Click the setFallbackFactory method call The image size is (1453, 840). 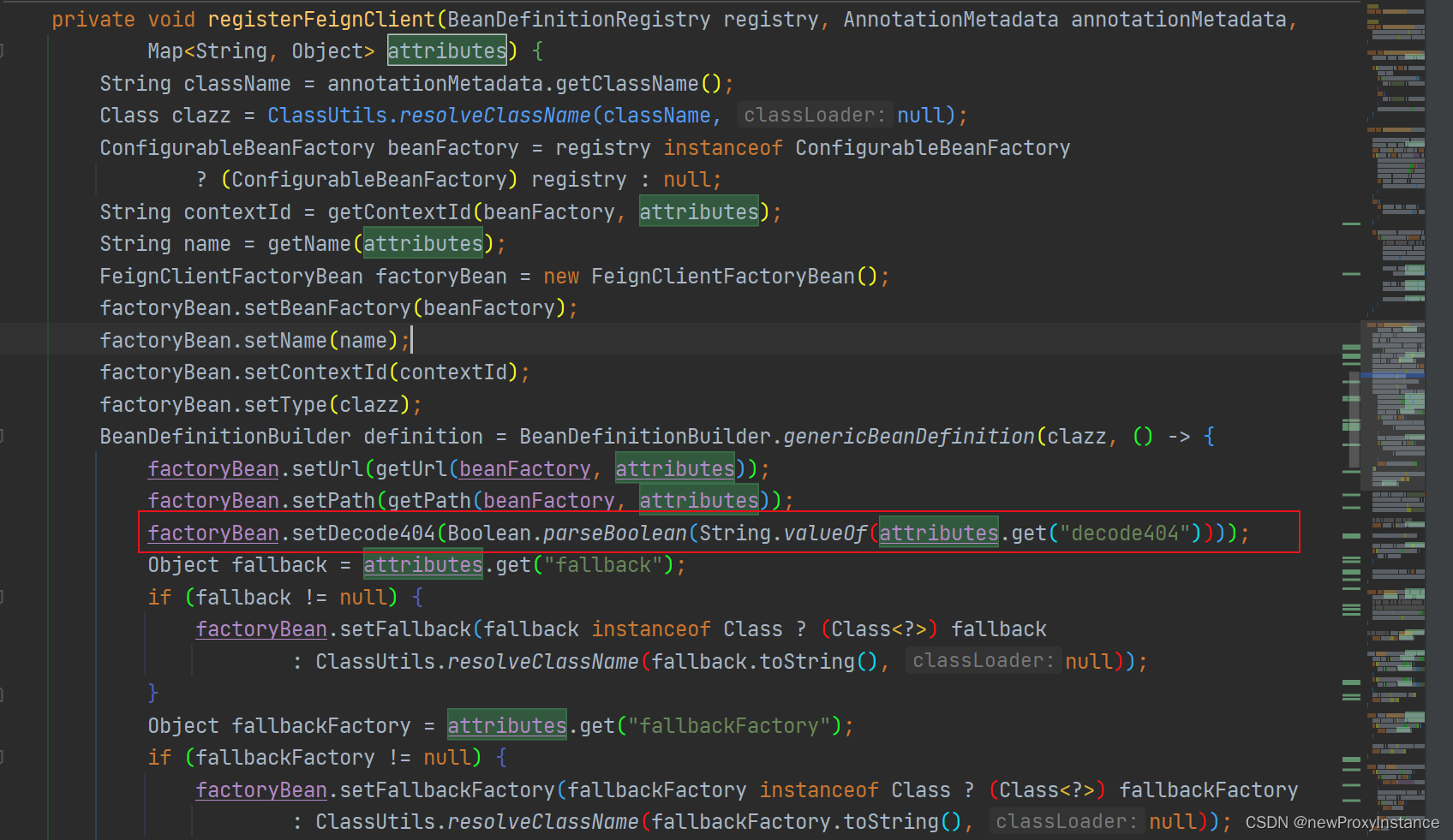pyautogui.click(x=447, y=789)
